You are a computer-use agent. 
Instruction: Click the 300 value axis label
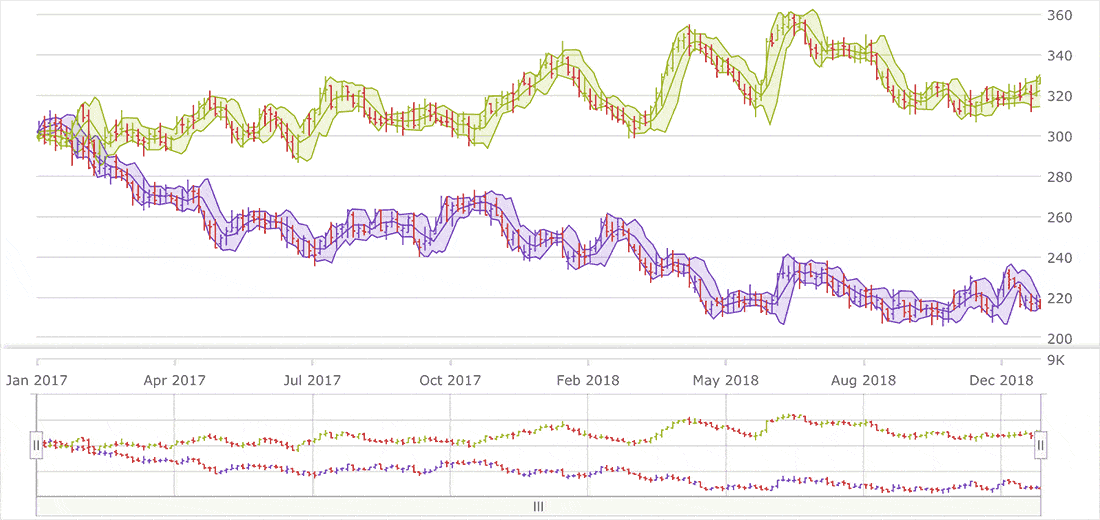(1059, 137)
